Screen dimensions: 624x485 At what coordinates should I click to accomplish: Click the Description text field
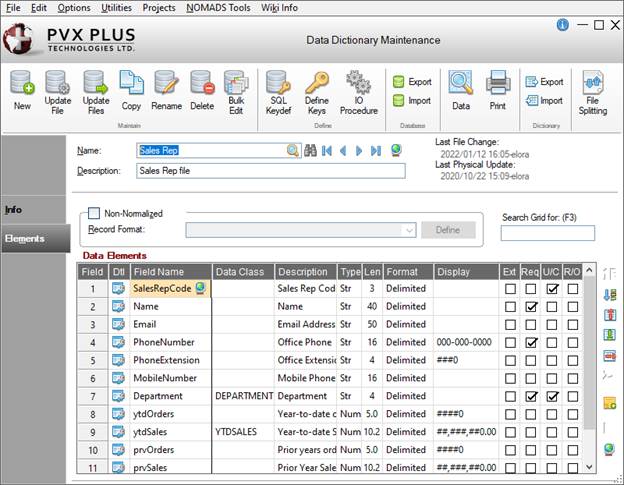click(270, 171)
